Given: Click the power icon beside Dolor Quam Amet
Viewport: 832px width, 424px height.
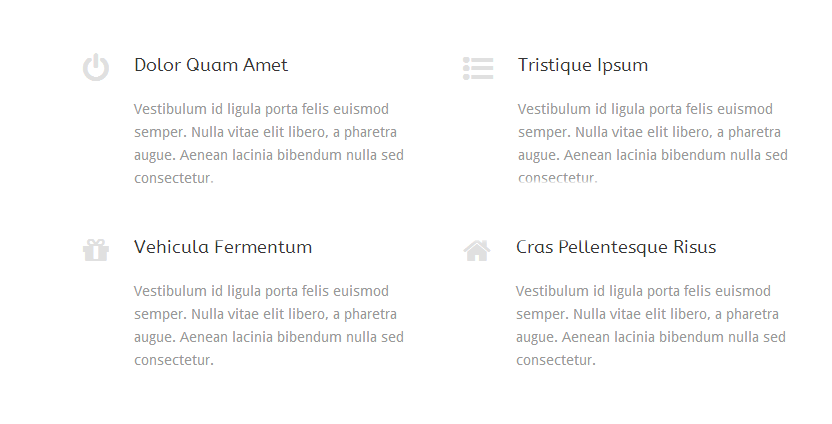Looking at the screenshot, I should 96,68.
